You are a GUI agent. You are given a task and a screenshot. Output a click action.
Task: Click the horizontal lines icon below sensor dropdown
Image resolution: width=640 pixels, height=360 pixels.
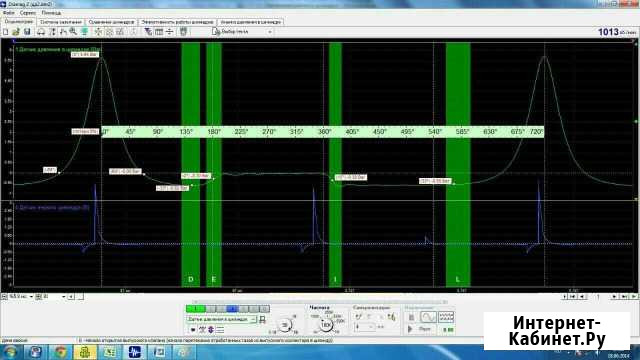[x=220, y=329]
